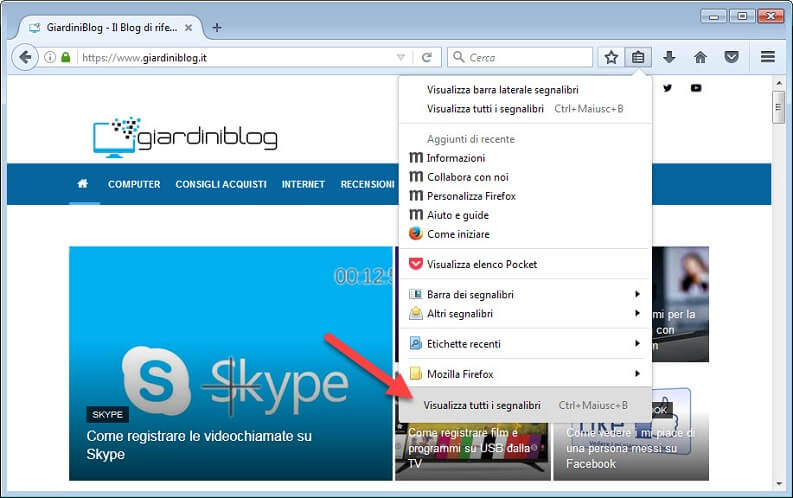793x498 pixels.
Task: Click the giardiniblog logo
Action: (x=185, y=137)
